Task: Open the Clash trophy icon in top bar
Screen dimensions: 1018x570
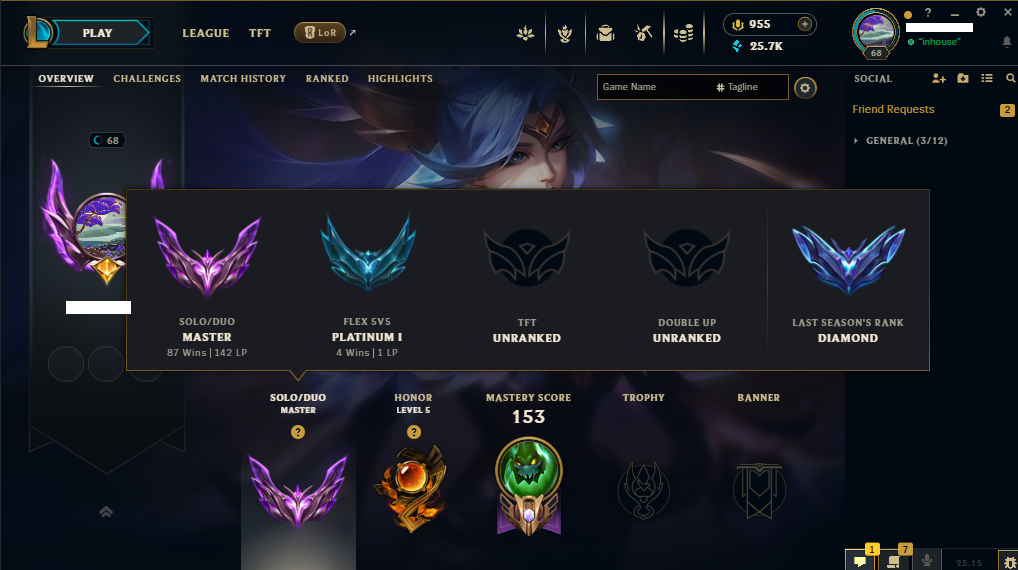Action: tap(565, 33)
